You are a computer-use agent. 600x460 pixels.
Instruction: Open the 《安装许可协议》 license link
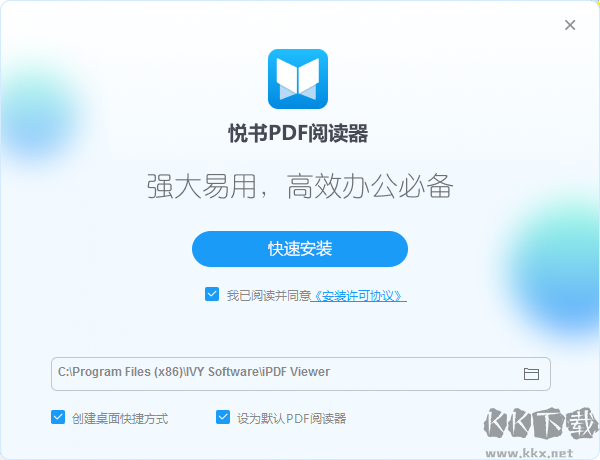(358, 295)
